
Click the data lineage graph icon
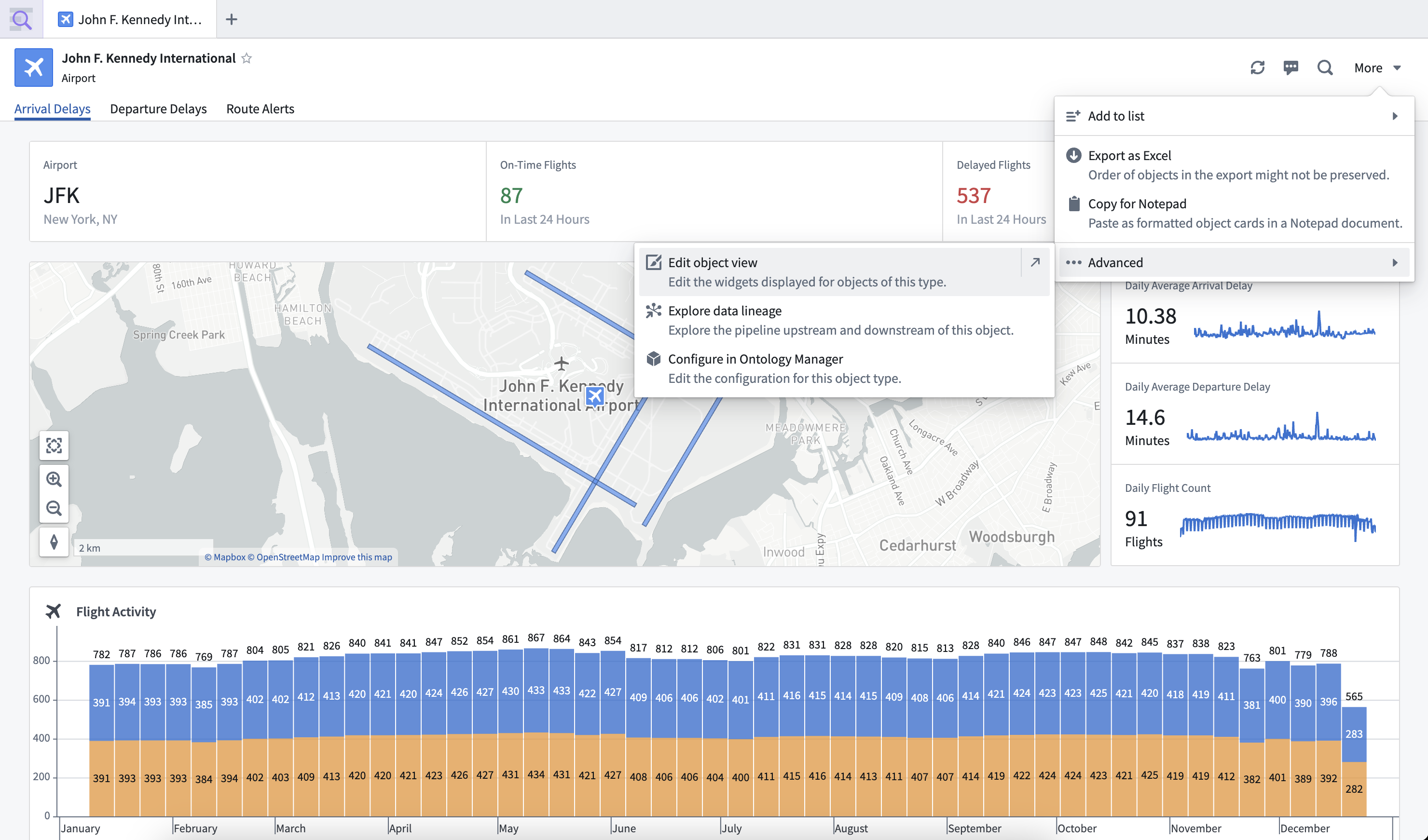(x=653, y=311)
